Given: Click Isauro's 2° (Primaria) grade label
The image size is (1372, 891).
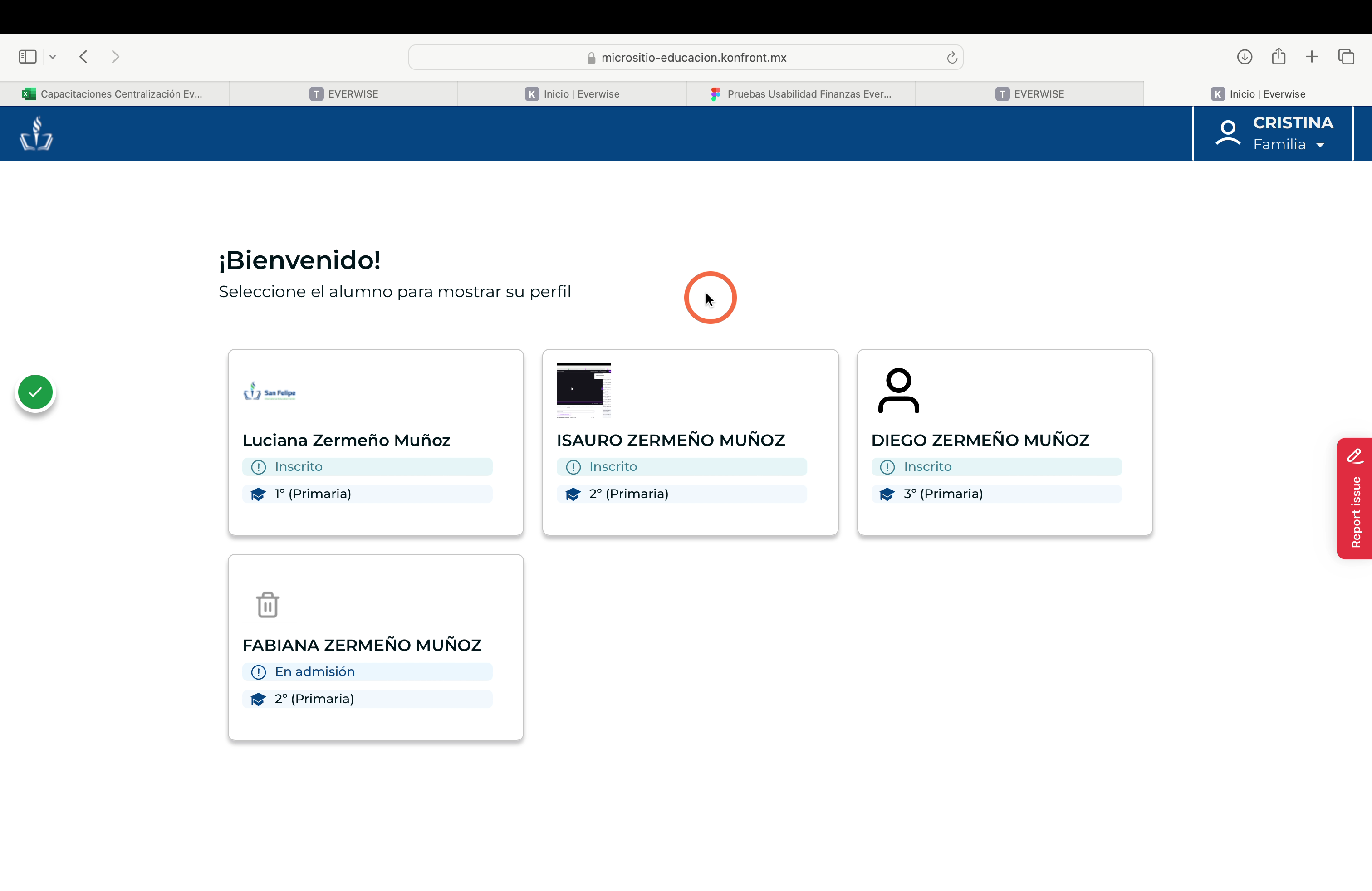Looking at the screenshot, I should click(x=628, y=494).
